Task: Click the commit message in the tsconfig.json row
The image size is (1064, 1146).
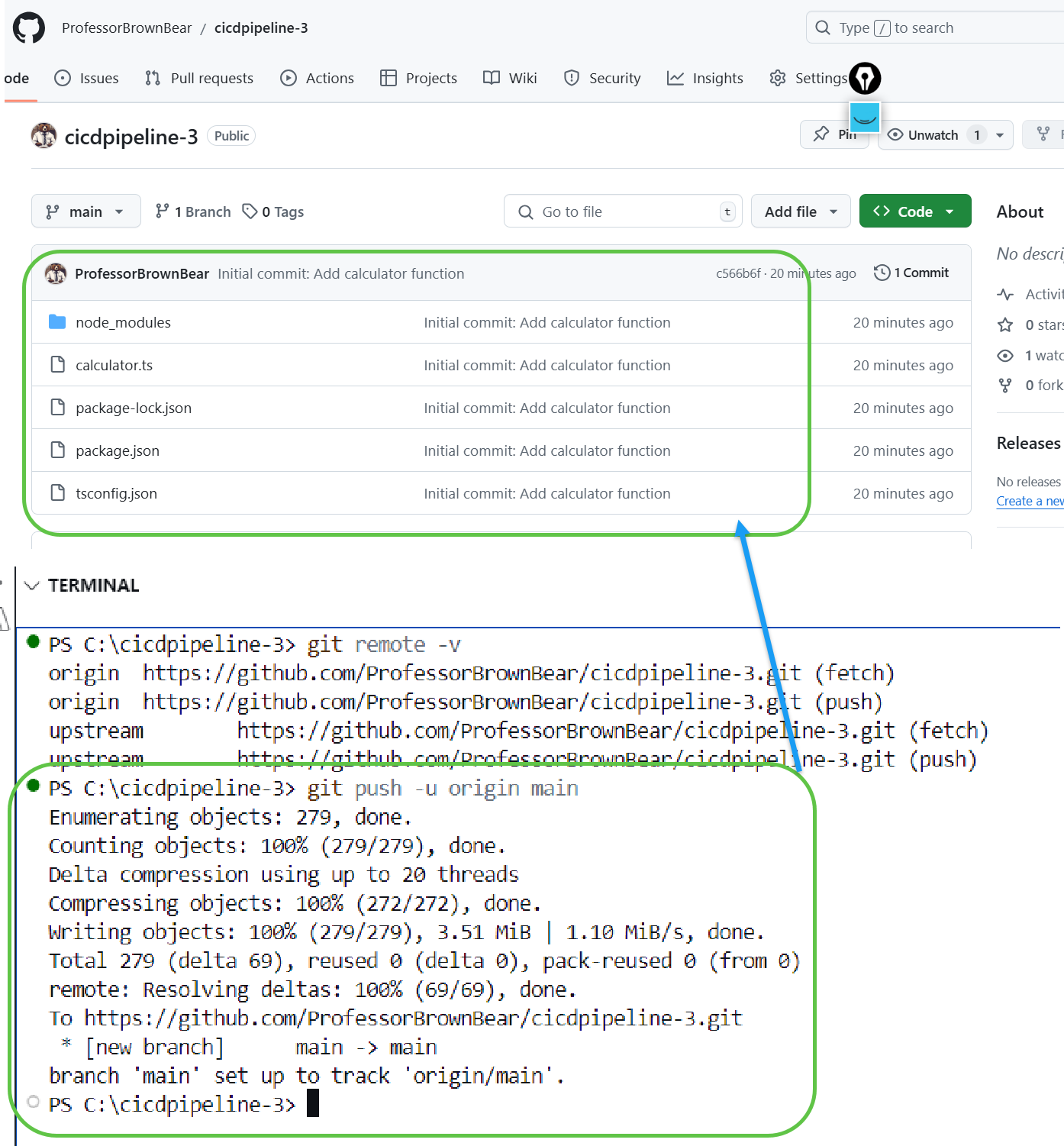Action: (547, 493)
